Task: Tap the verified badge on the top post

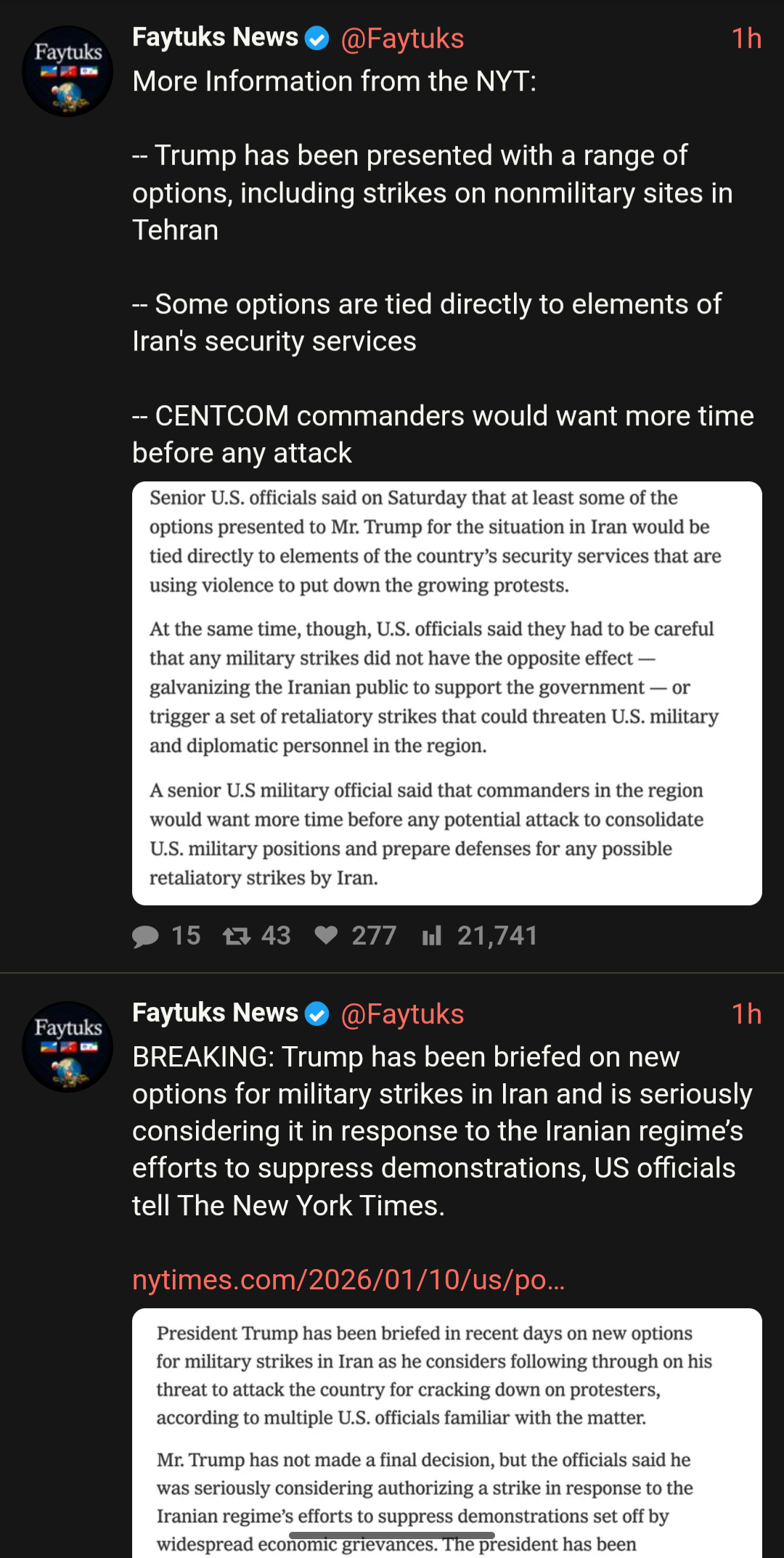Action: click(317, 38)
